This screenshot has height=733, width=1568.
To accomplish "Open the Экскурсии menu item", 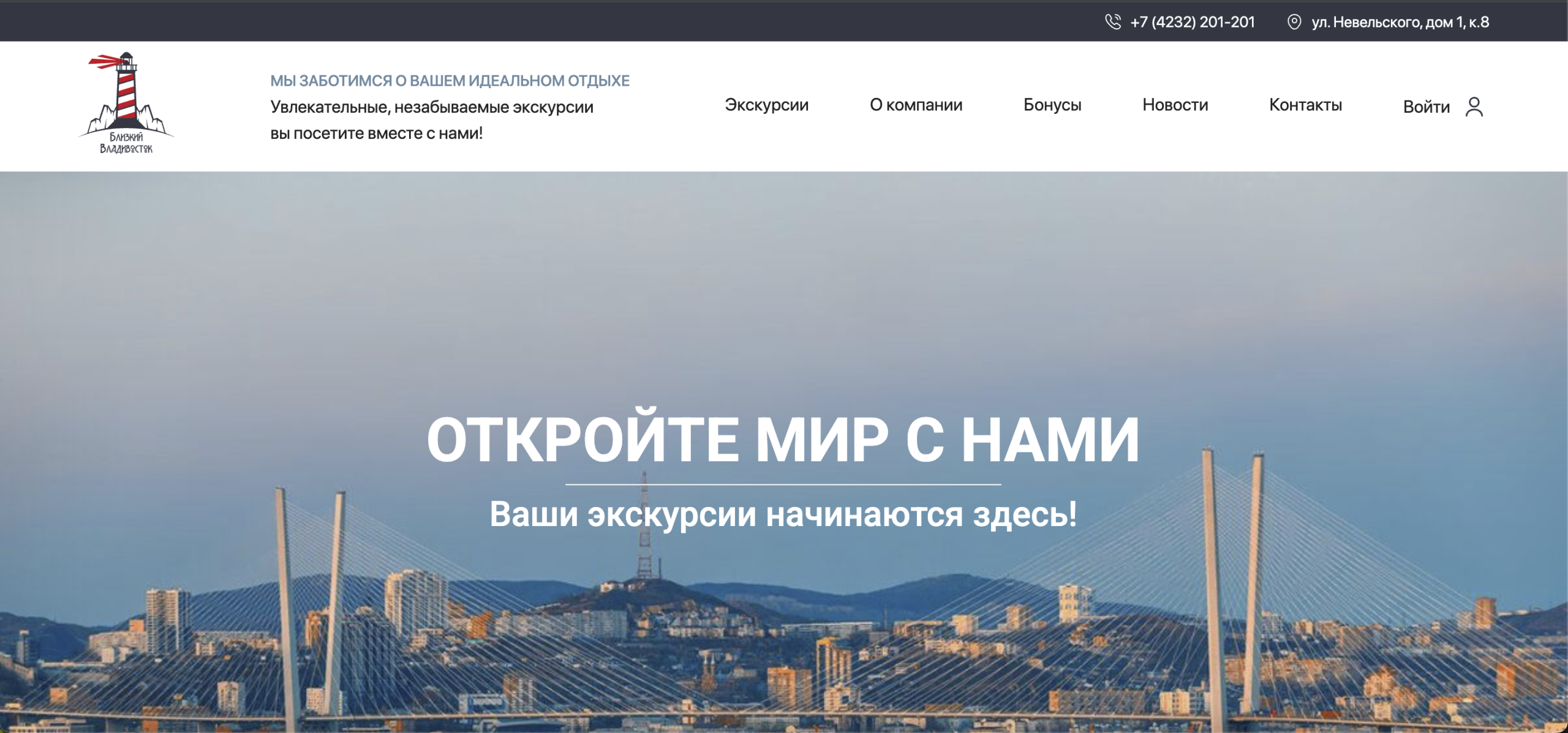I will pos(766,105).
